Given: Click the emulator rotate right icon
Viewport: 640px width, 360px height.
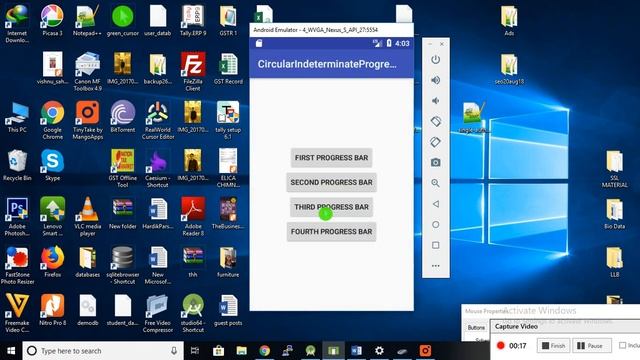Looking at the screenshot, I should point(436,142).
